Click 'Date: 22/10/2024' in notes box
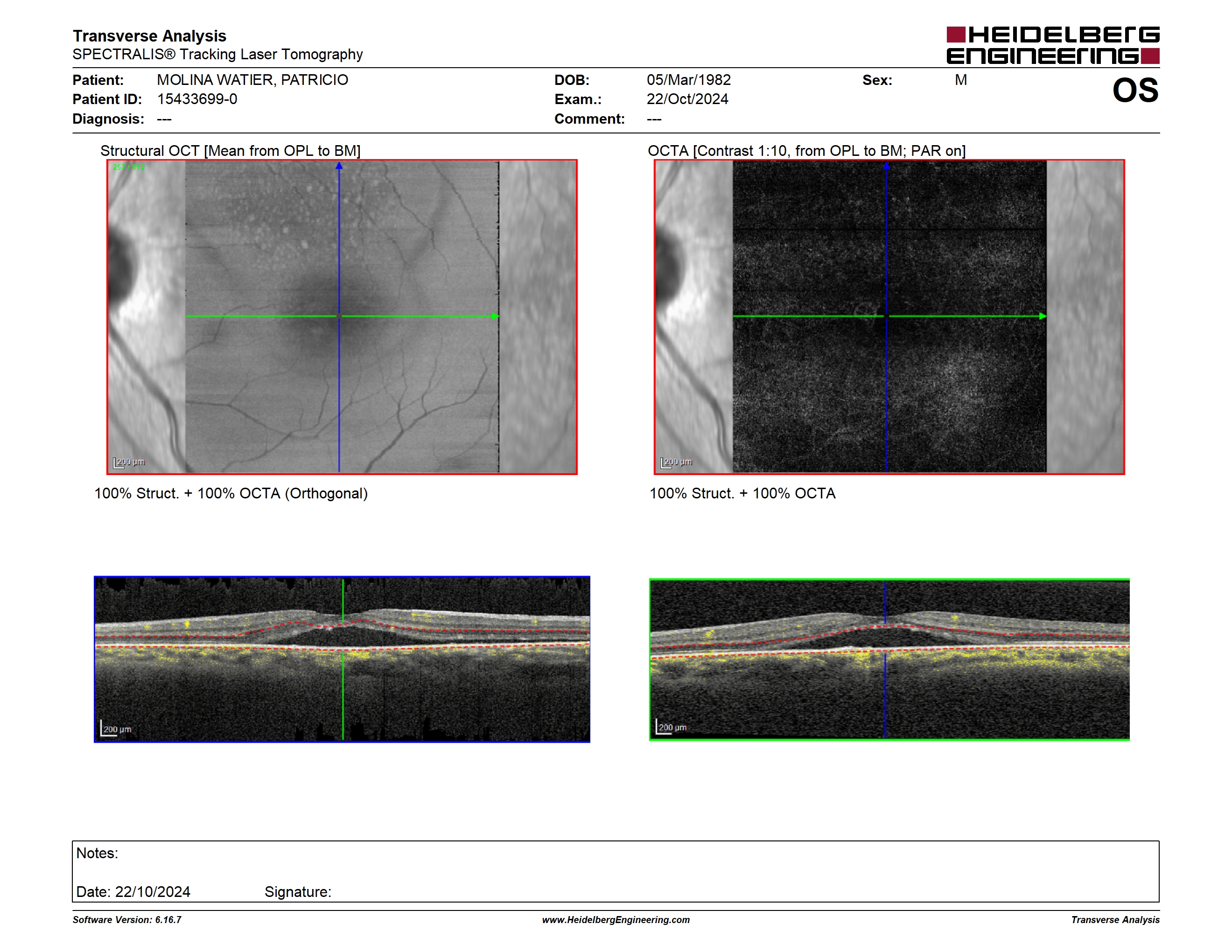The image size is (1232, 952). click(133, 892)
